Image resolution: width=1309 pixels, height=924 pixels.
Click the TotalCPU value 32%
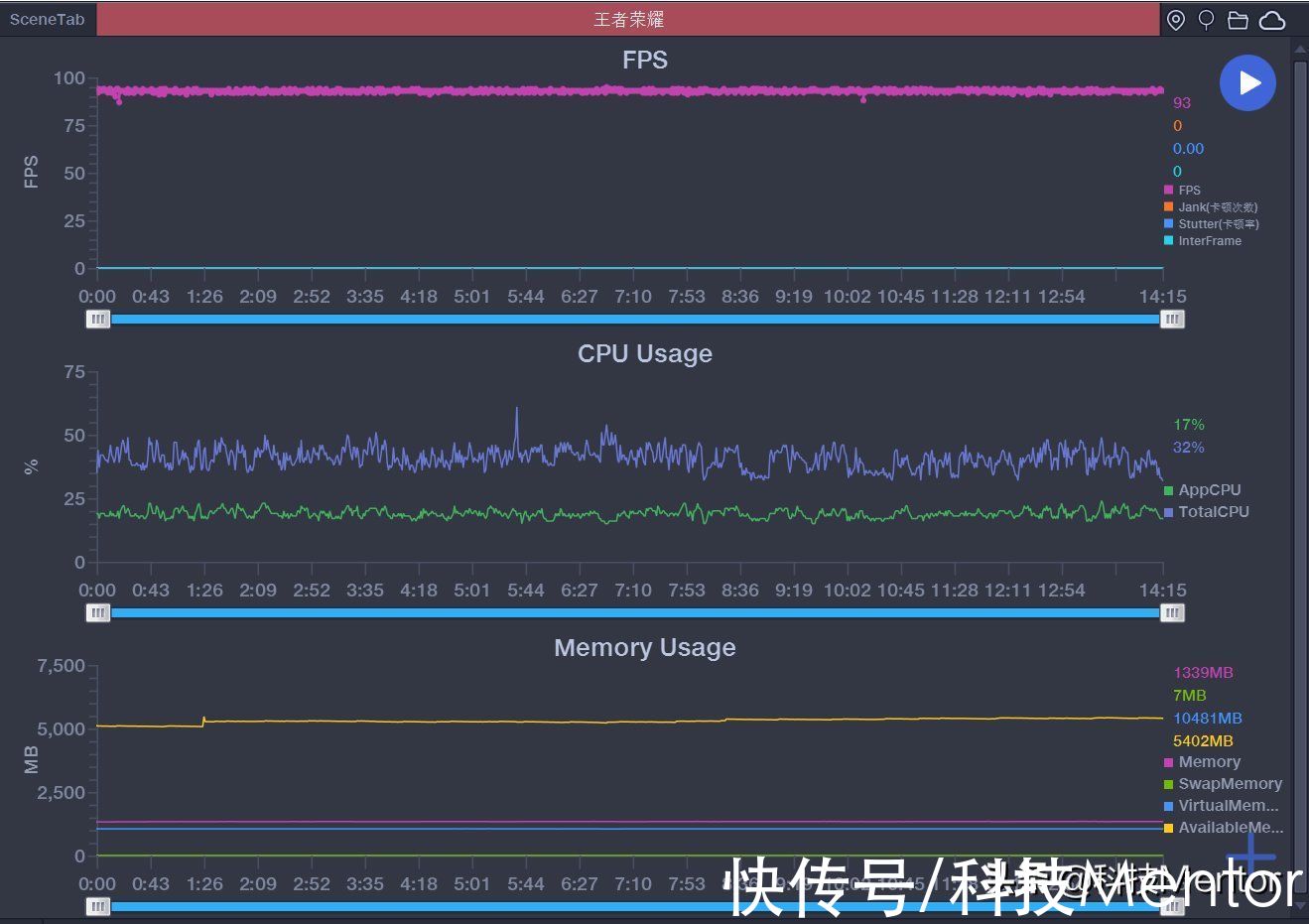tap(1188, 447)
